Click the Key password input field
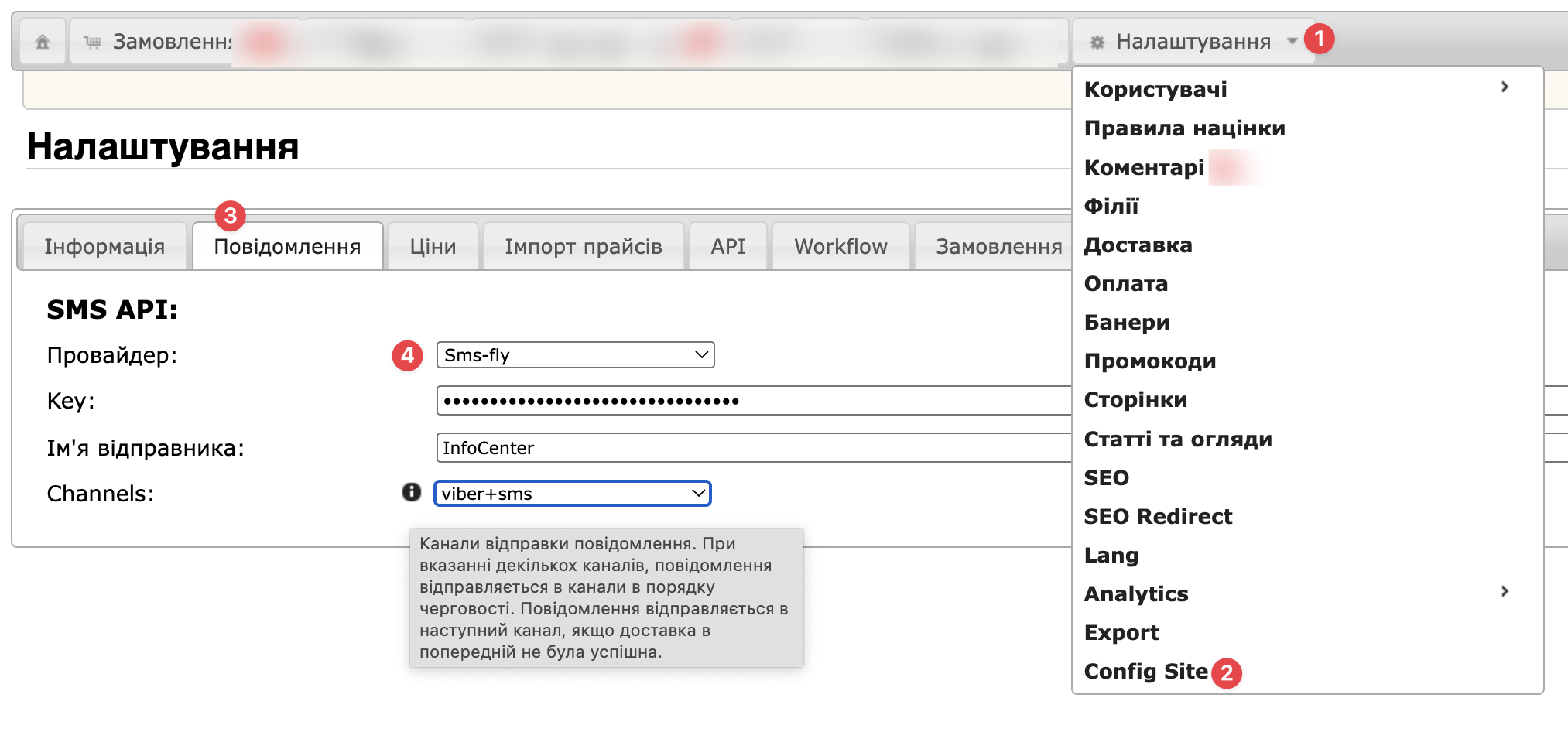Screen dimensions: 1568x732 point(751,401)
